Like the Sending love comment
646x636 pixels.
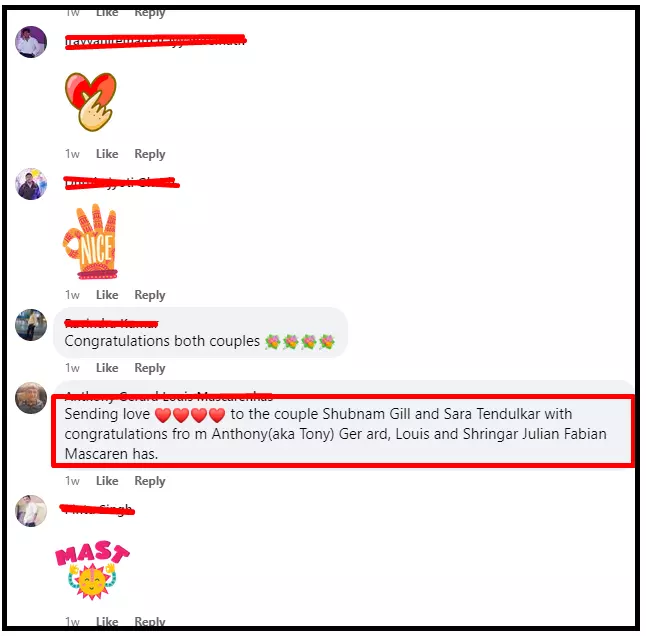pos(107,481)
